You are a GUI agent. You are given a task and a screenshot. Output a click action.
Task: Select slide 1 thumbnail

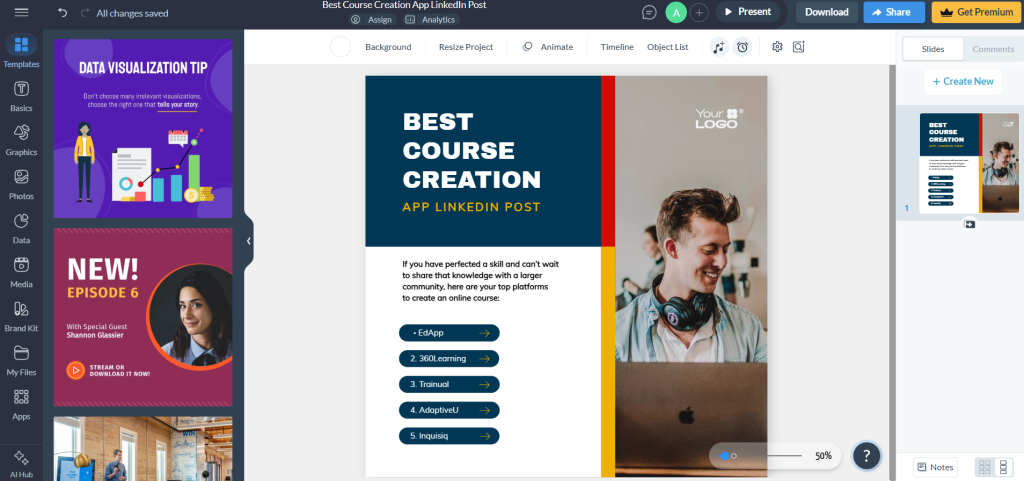[969, 163]
